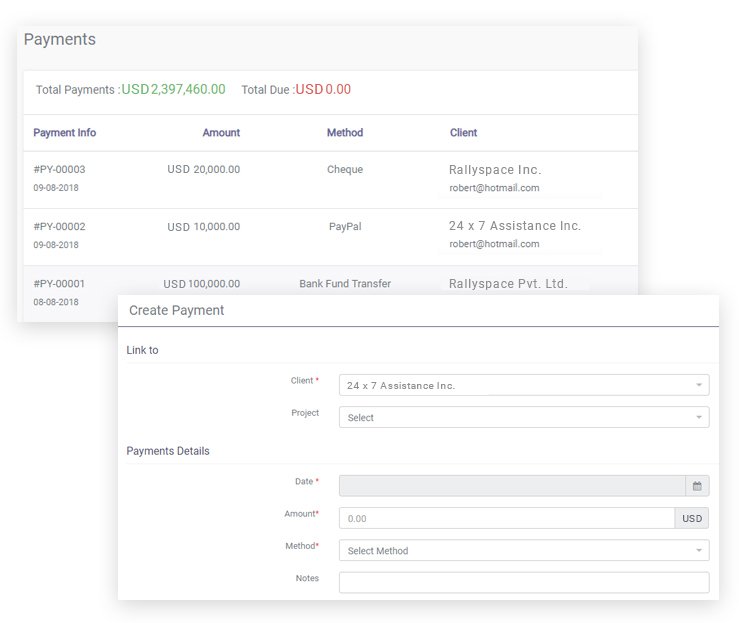The image size is (739, 623).
Task: Sort by Client column header
Action: point(463,132)
